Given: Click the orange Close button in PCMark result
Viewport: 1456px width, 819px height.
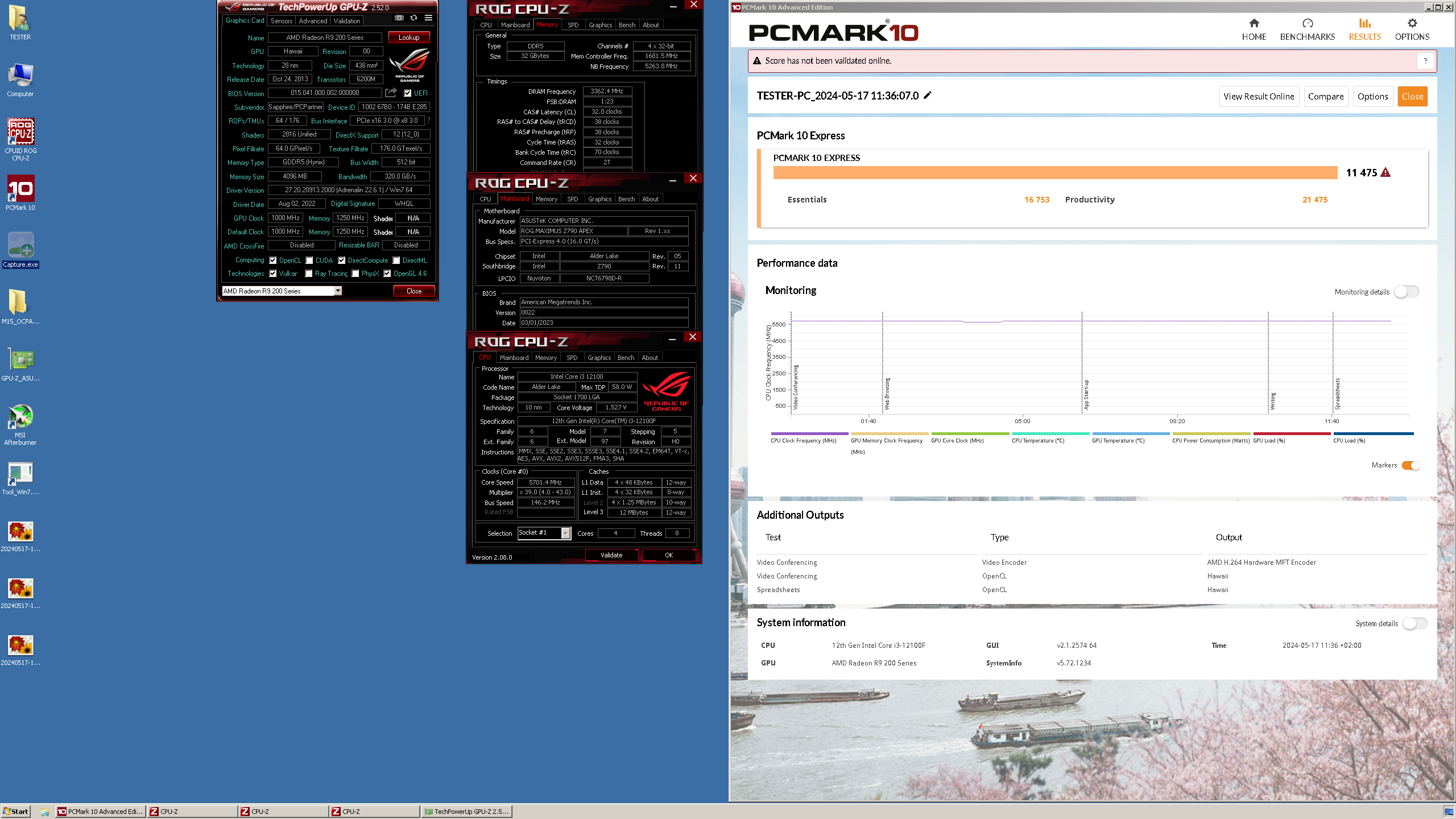Looking at the screenshot, I should point(1413,96).
